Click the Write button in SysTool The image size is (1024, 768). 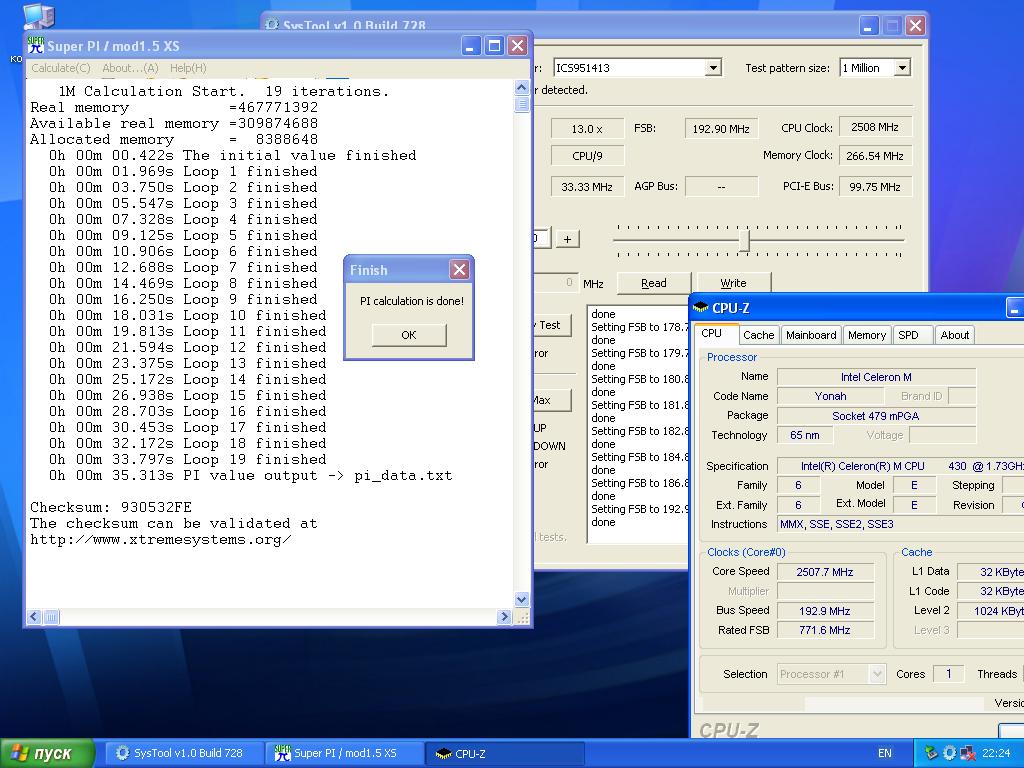(x=733, y=283)
